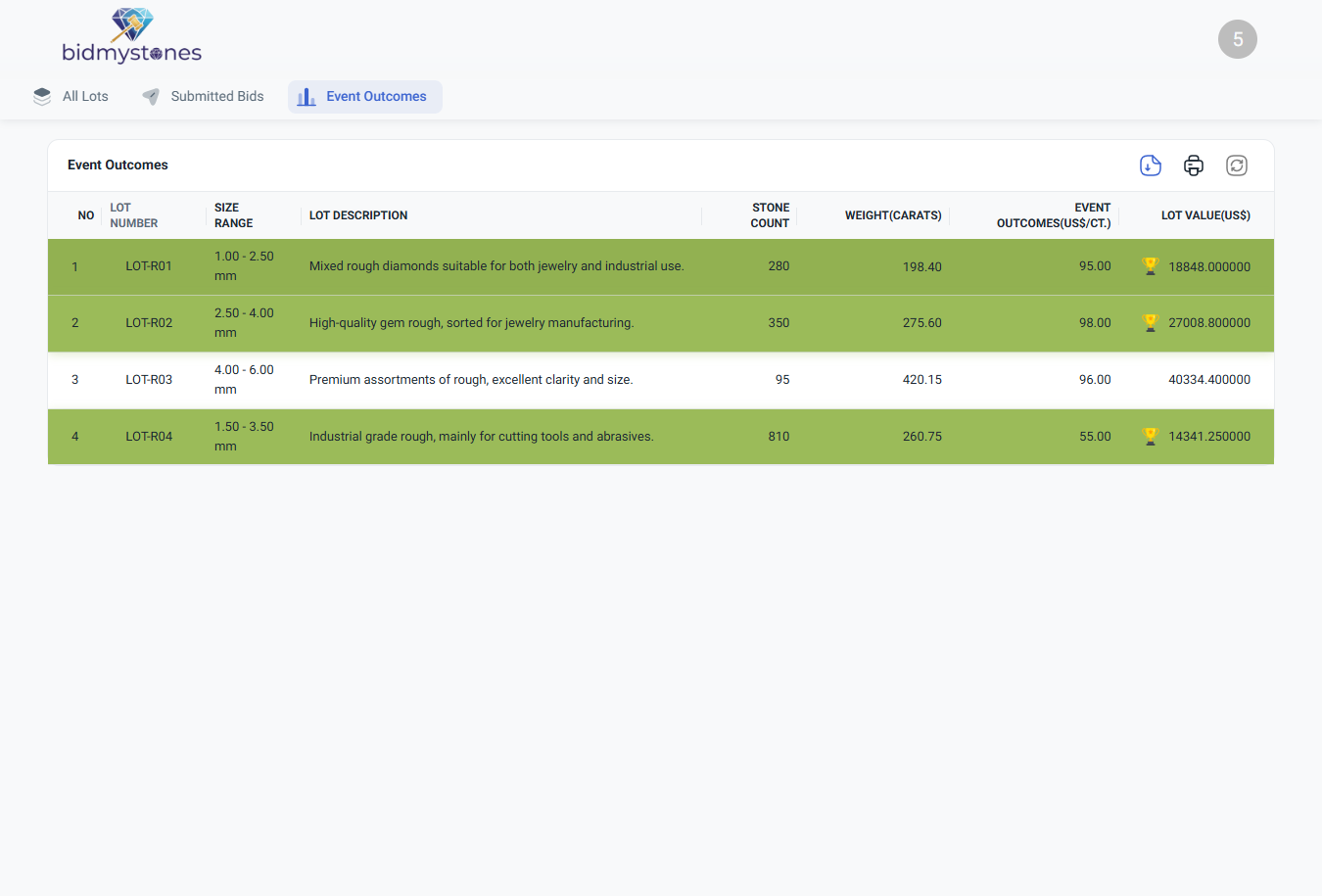This screenshot has height=896, width=1322.
Task: Click the Event Outcomes panel title
Action: (118, 165)
